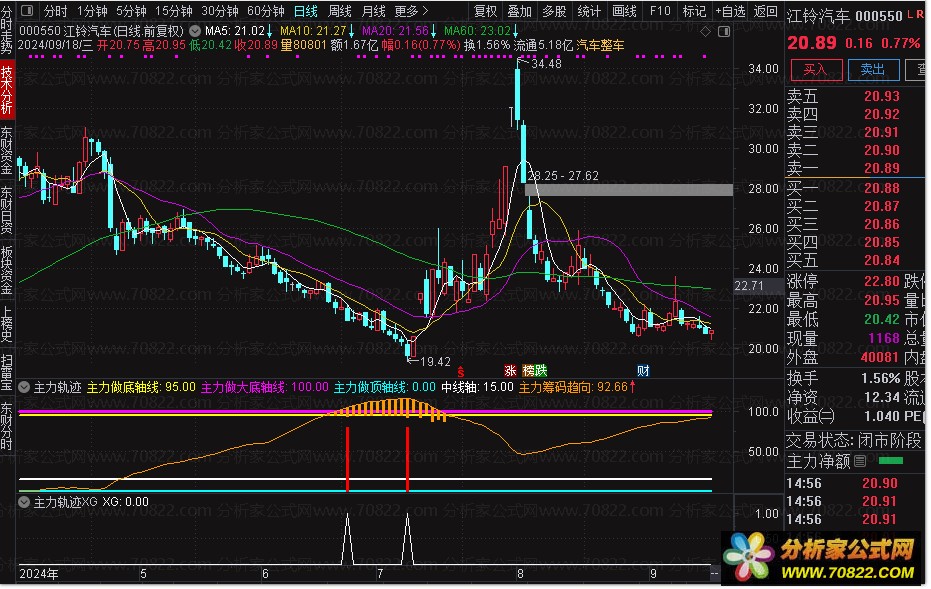This screenshot has width=931, height=589.
Task: Toggle left panel layout icon beside 分时
Action: tap(27, 11)
